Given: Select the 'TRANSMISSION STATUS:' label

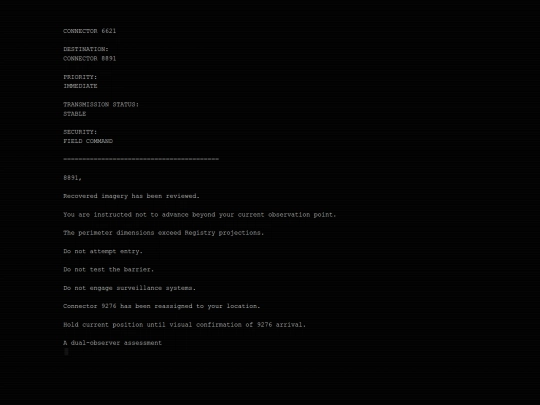Looking at the screenshot, I should [101, 104].
